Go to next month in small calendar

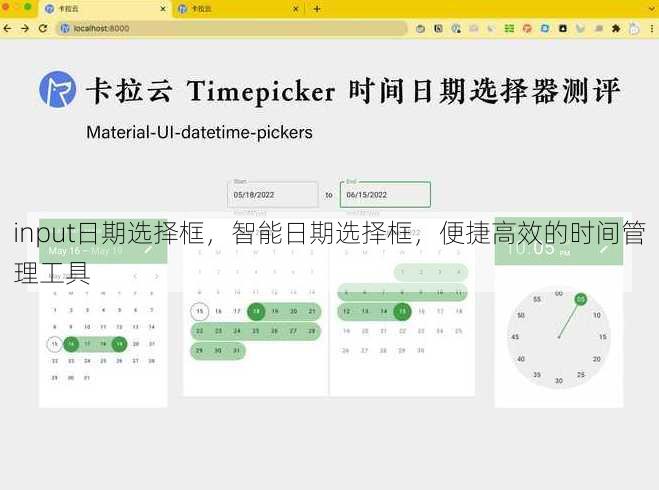[x=156, y=277]
